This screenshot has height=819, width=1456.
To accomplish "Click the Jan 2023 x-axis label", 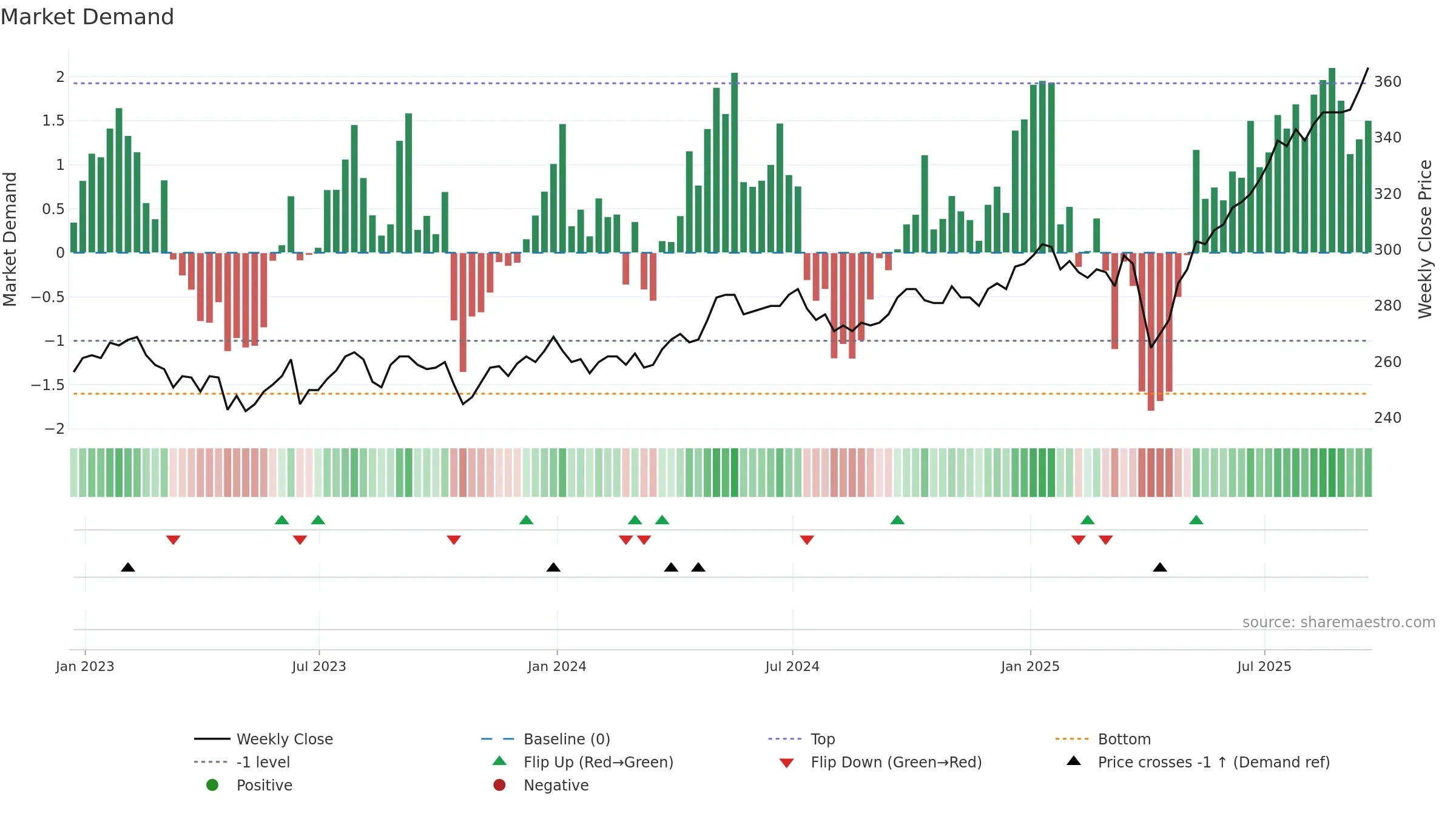I will (85, 666).
